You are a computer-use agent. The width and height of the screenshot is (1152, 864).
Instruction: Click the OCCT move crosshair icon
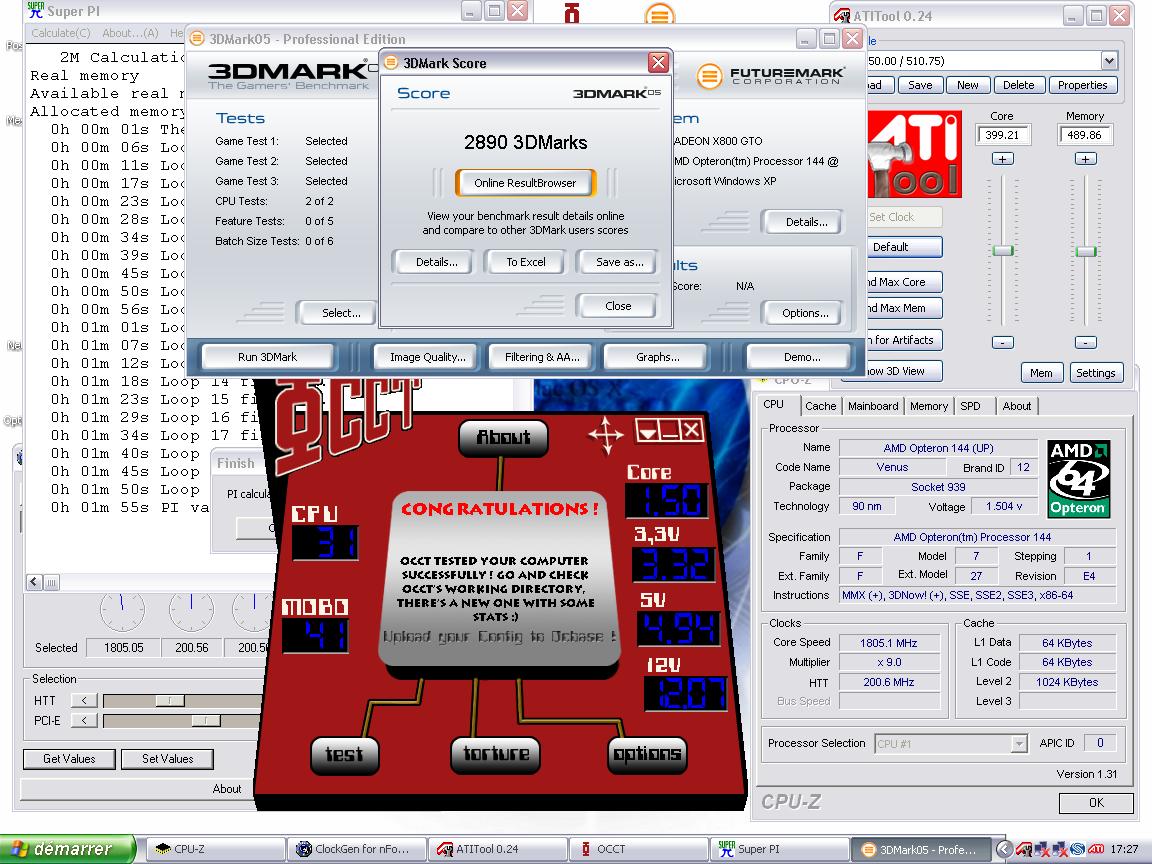tap(606, 435)
